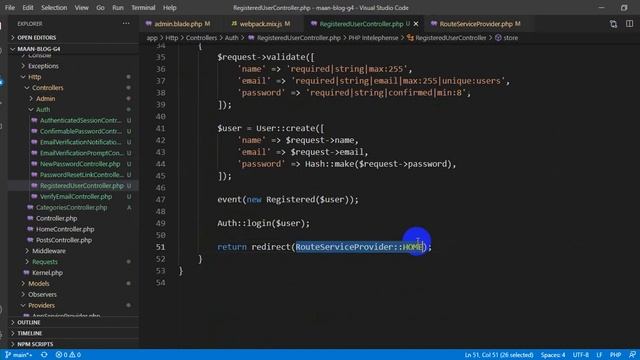Open the File menu
The width and height of the screenshot is (640, 360).
coord(10,7)
